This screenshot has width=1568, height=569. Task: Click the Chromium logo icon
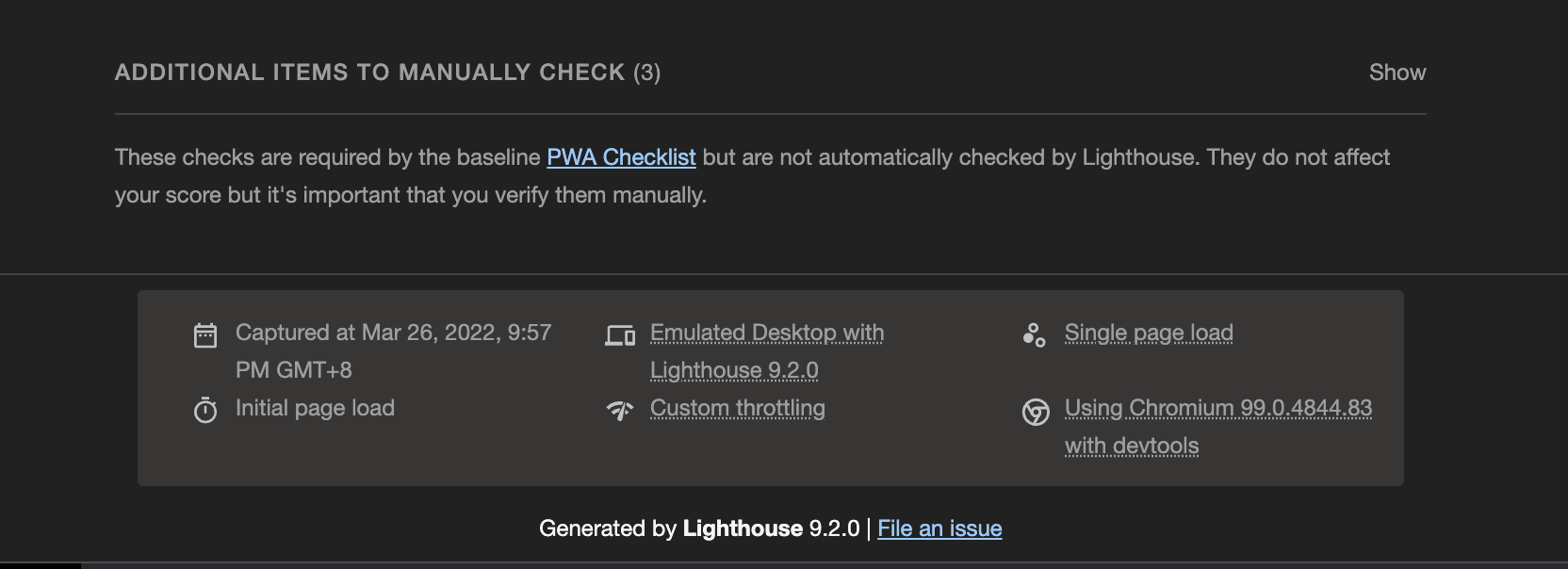pyautogui.click(x=1036, y=412)
